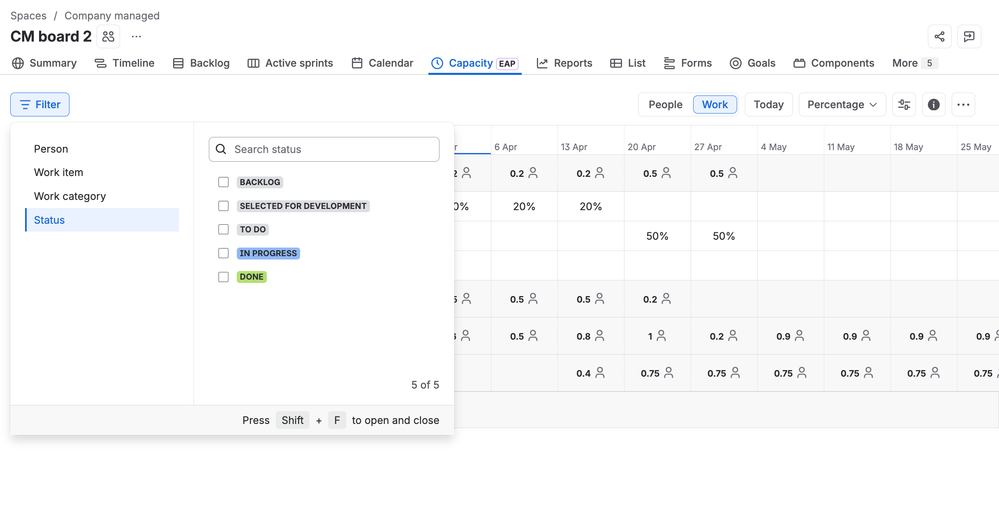Open the Percentage dropdown
Screen dimensions: 999x505
click(x=842, y=104)
